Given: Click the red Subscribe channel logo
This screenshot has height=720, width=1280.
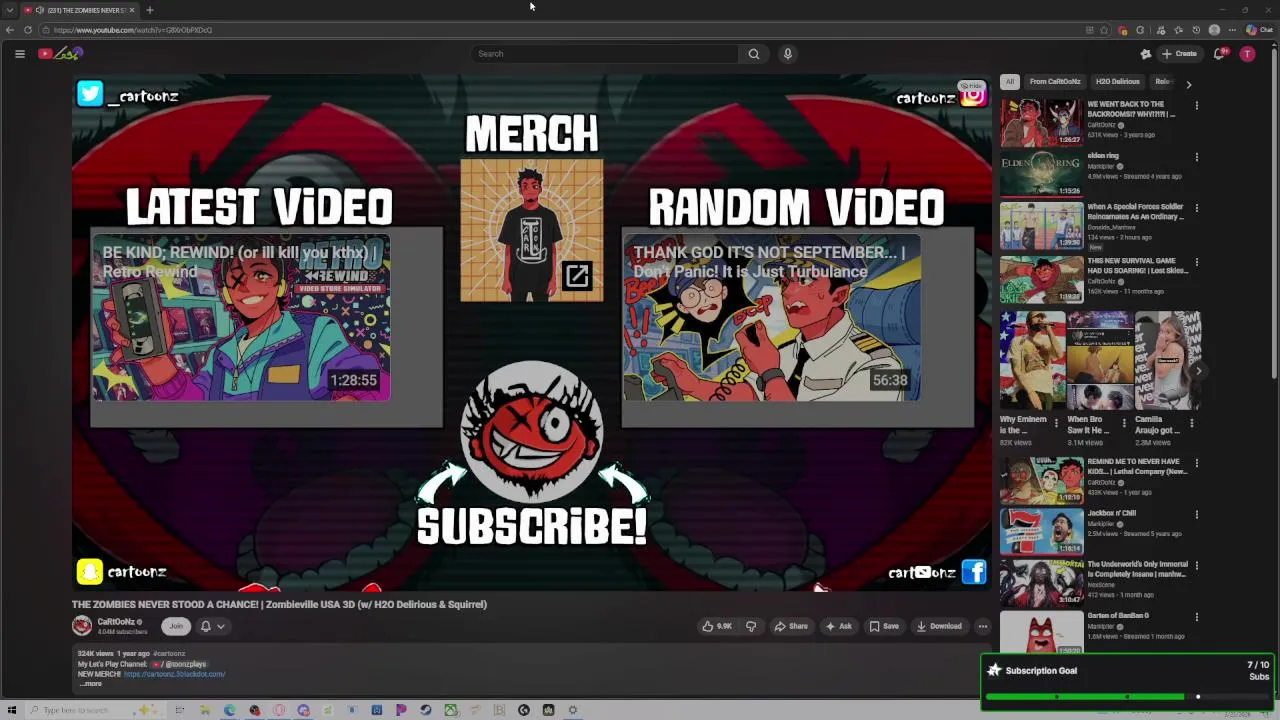Looking at the screenshot, I should (x=531, y=431).
